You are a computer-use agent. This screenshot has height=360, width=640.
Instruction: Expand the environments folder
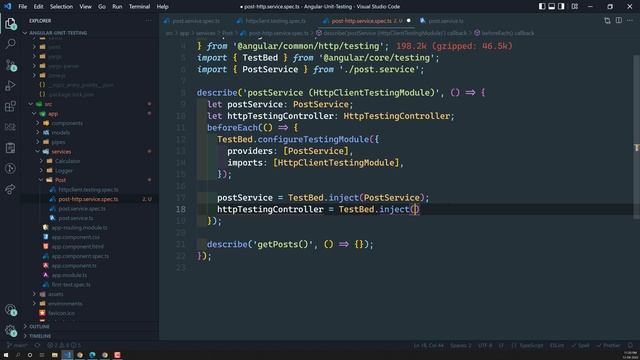click(x=65, y=304)
